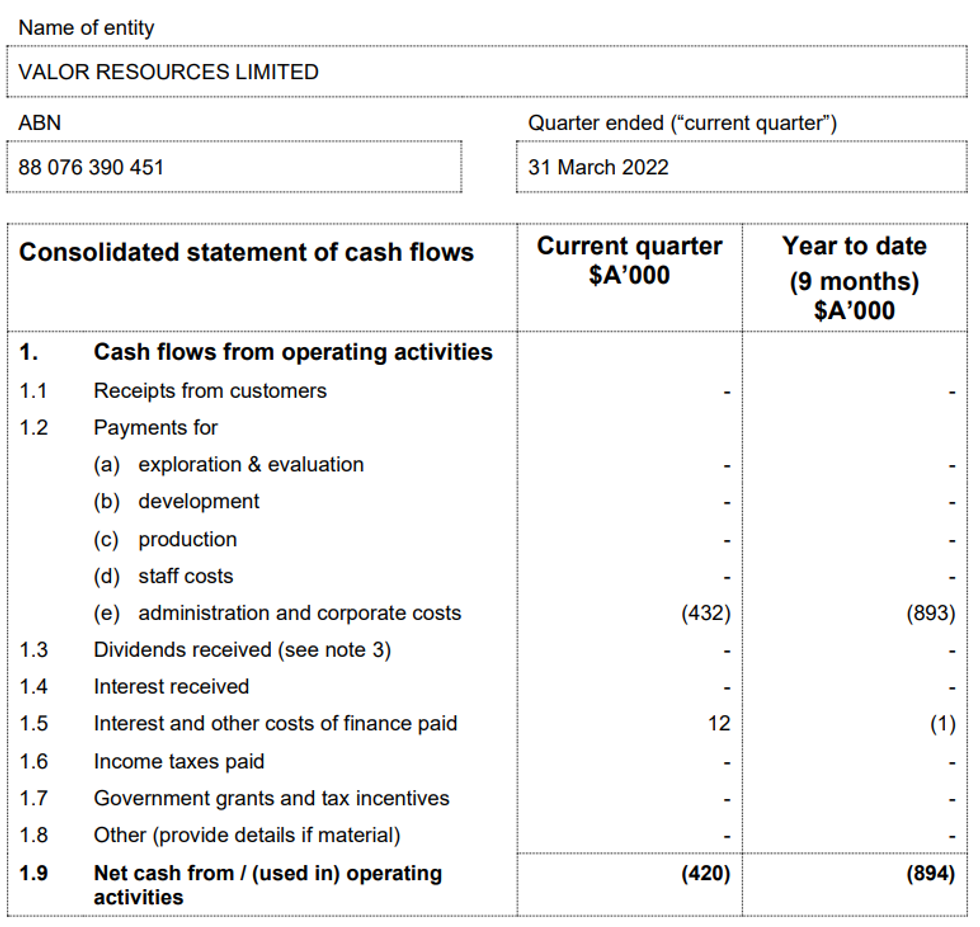Click the staff costs row label
980x927 pixels.
(185, 576)
